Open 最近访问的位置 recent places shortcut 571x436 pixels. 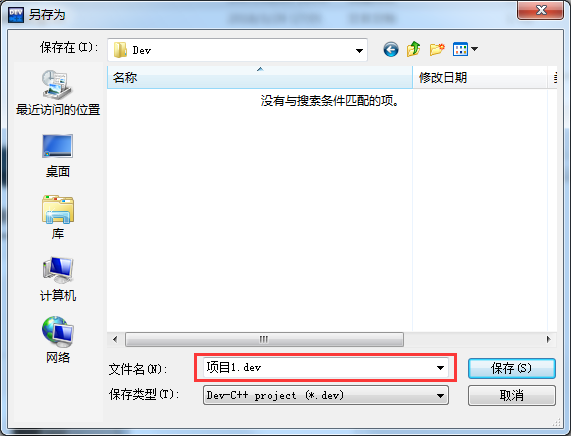pyautogui.click(x=58, y=93)
